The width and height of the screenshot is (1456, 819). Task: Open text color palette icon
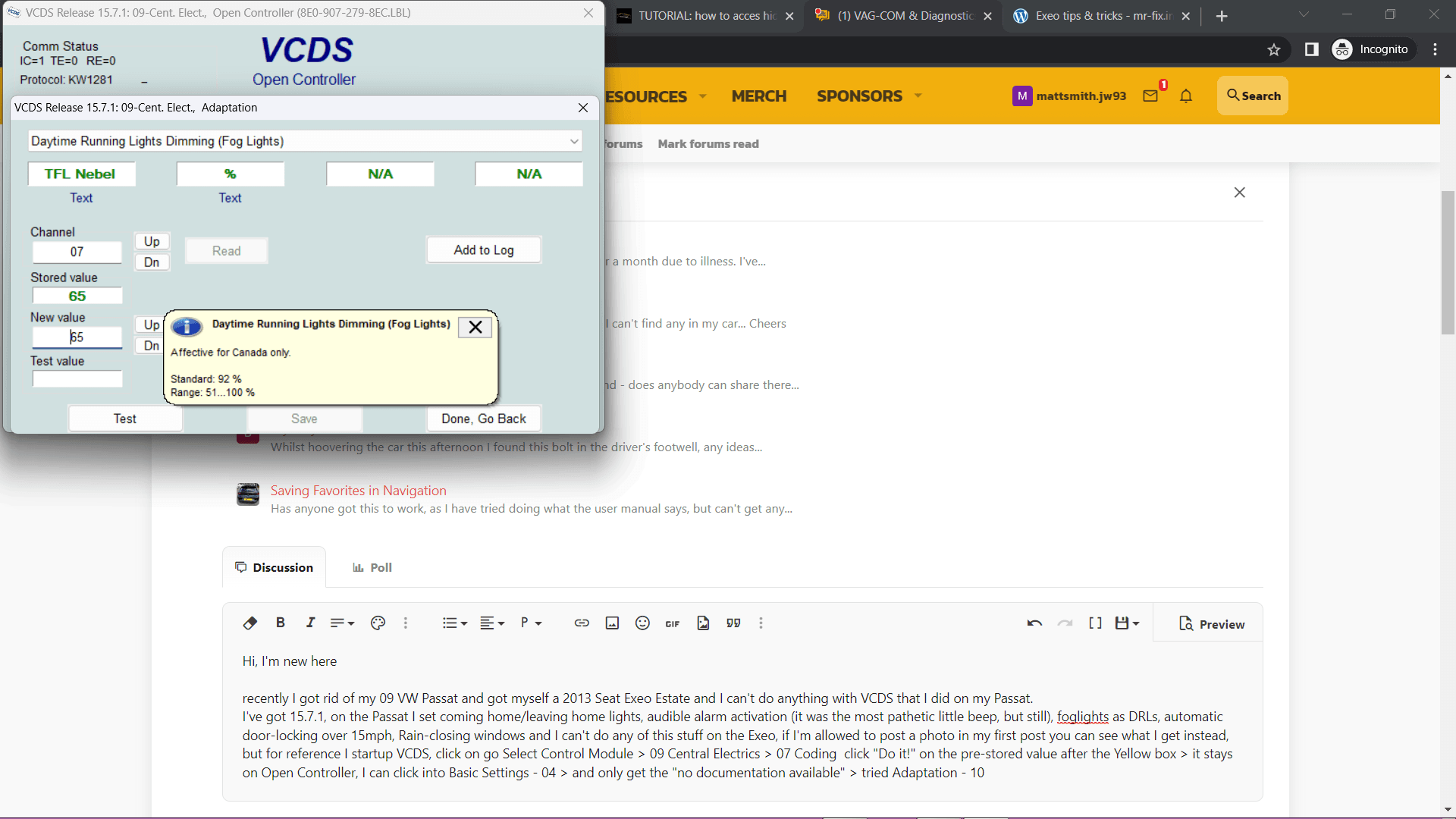tap(378, 623)
